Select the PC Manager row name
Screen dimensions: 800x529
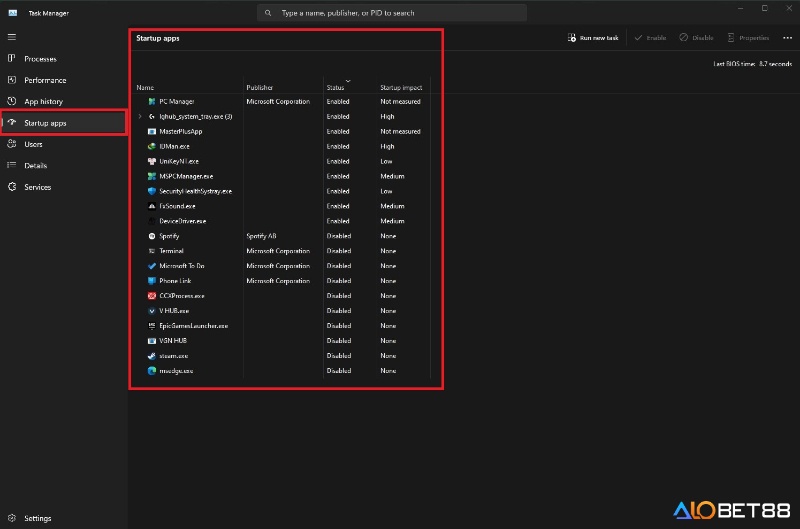[177, 102]
